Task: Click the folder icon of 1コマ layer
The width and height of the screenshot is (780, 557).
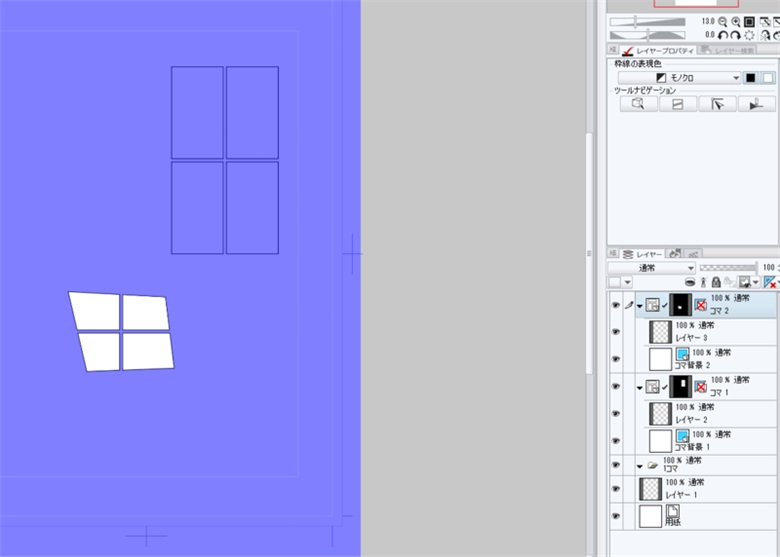Action: [x=653, y=466]
